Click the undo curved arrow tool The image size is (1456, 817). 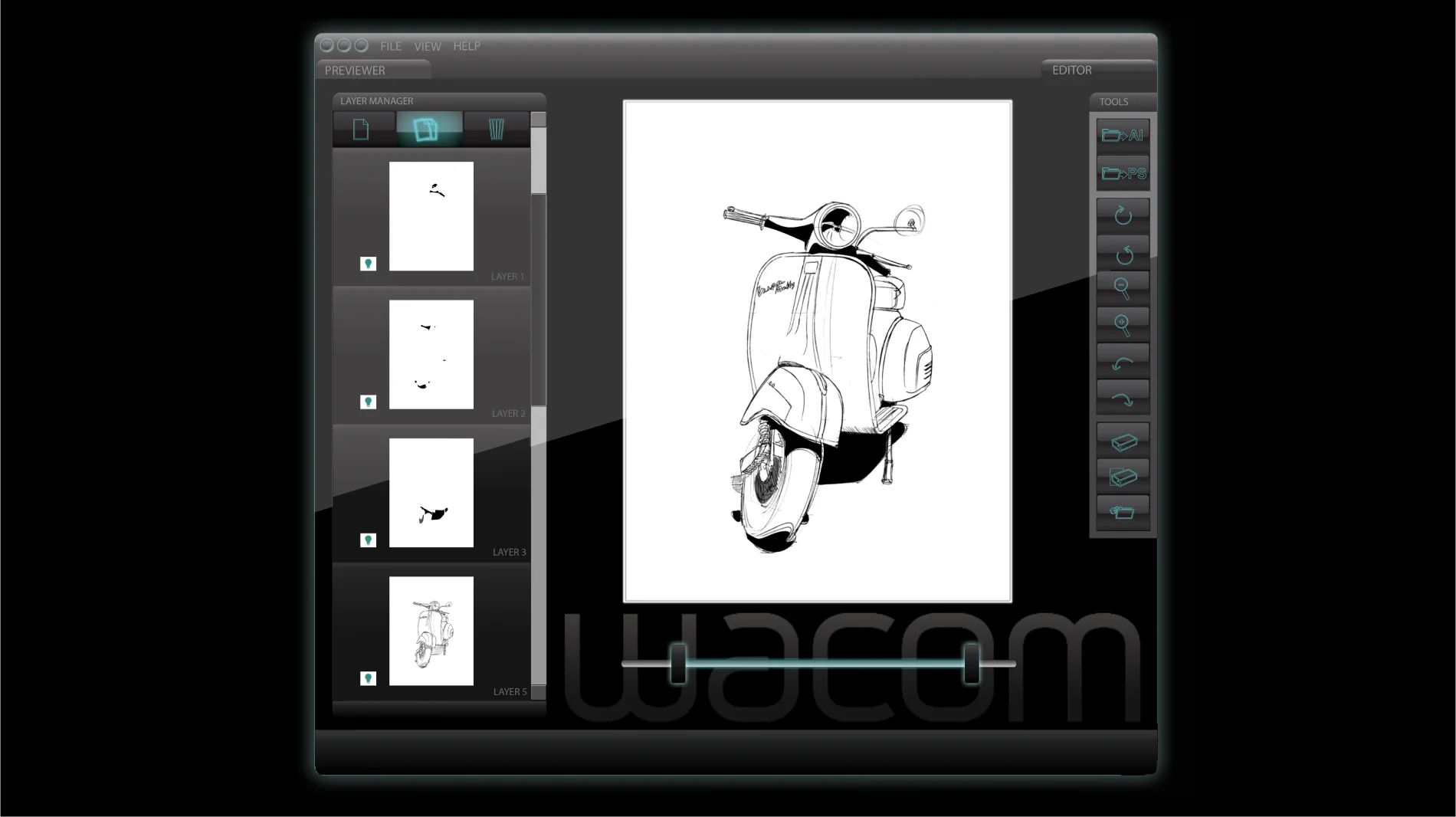tap(1123, 362)
